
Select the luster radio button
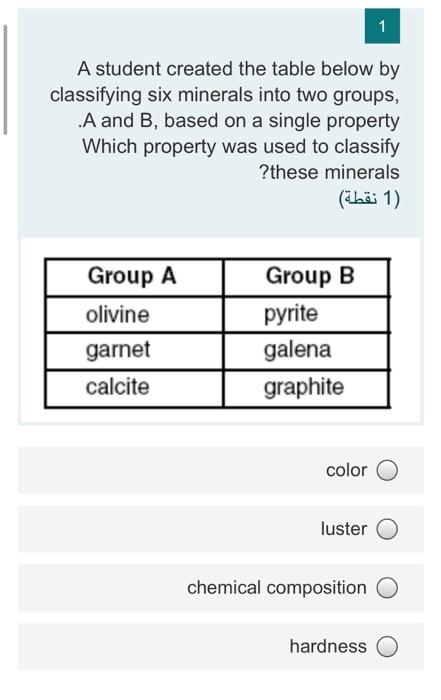(x=387, y=529)
